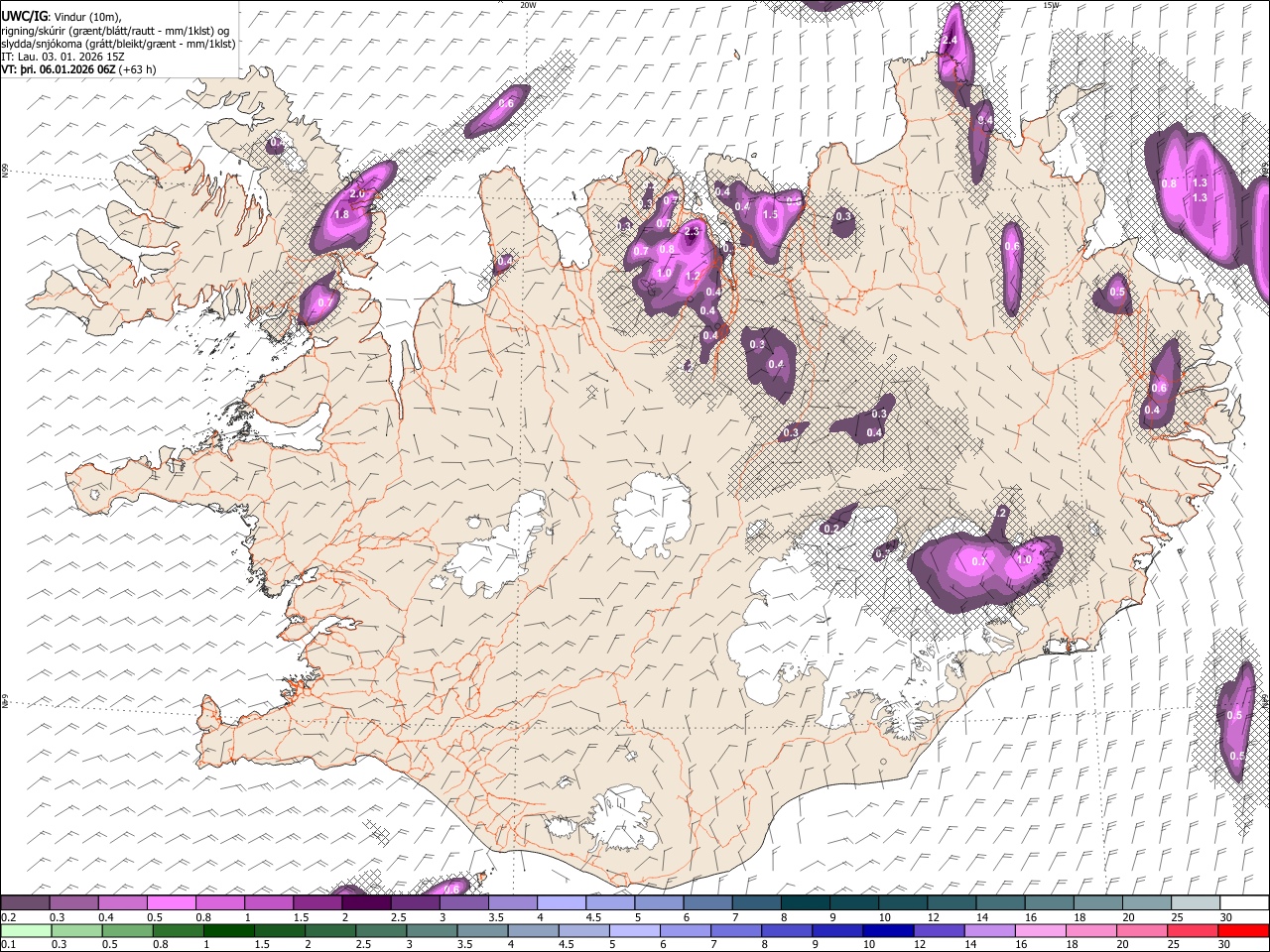Click the 'IT: Lau. 03. 01. 2026 15Z' line

tap(63, 57)
